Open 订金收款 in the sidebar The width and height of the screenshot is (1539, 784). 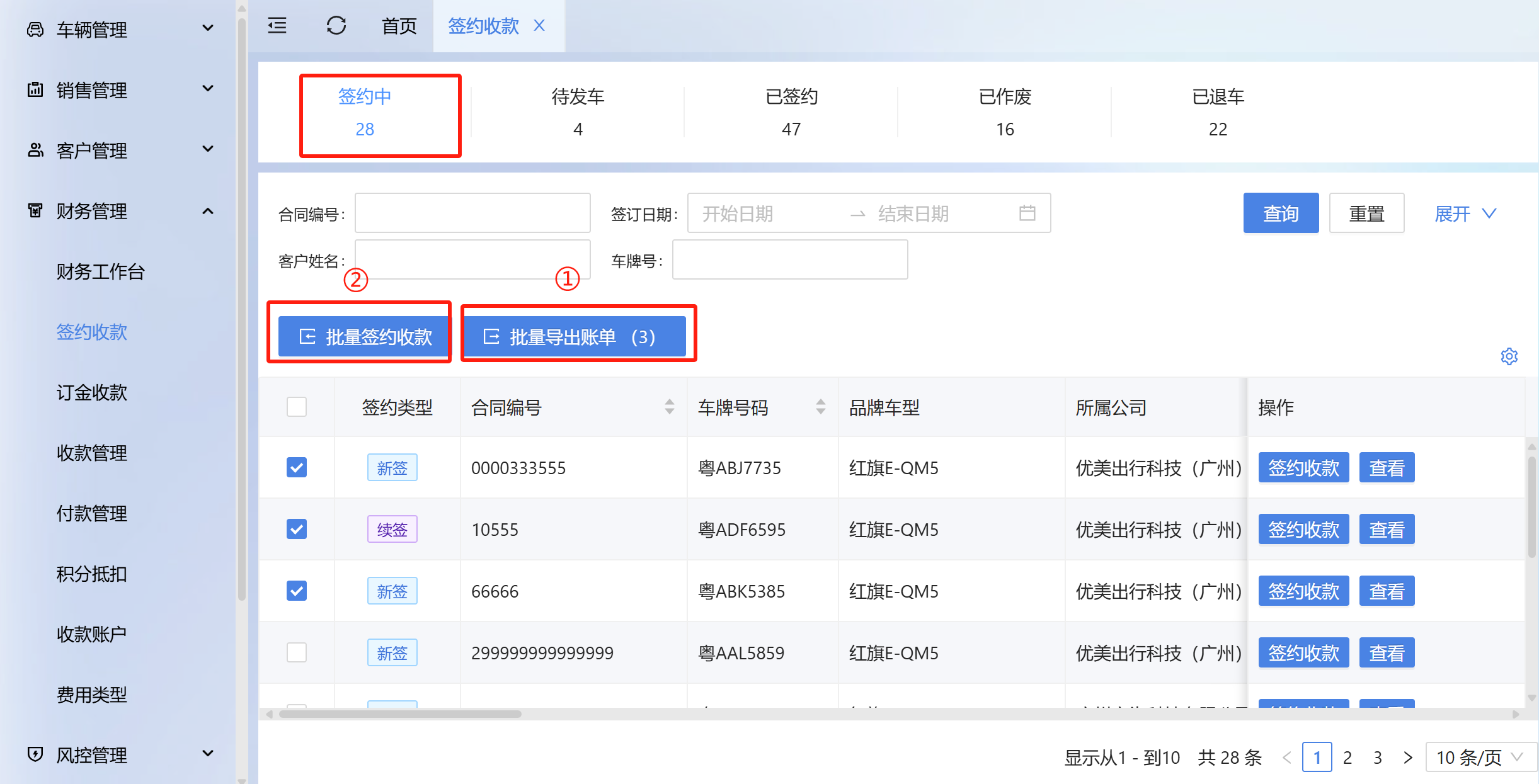point(92,392)
